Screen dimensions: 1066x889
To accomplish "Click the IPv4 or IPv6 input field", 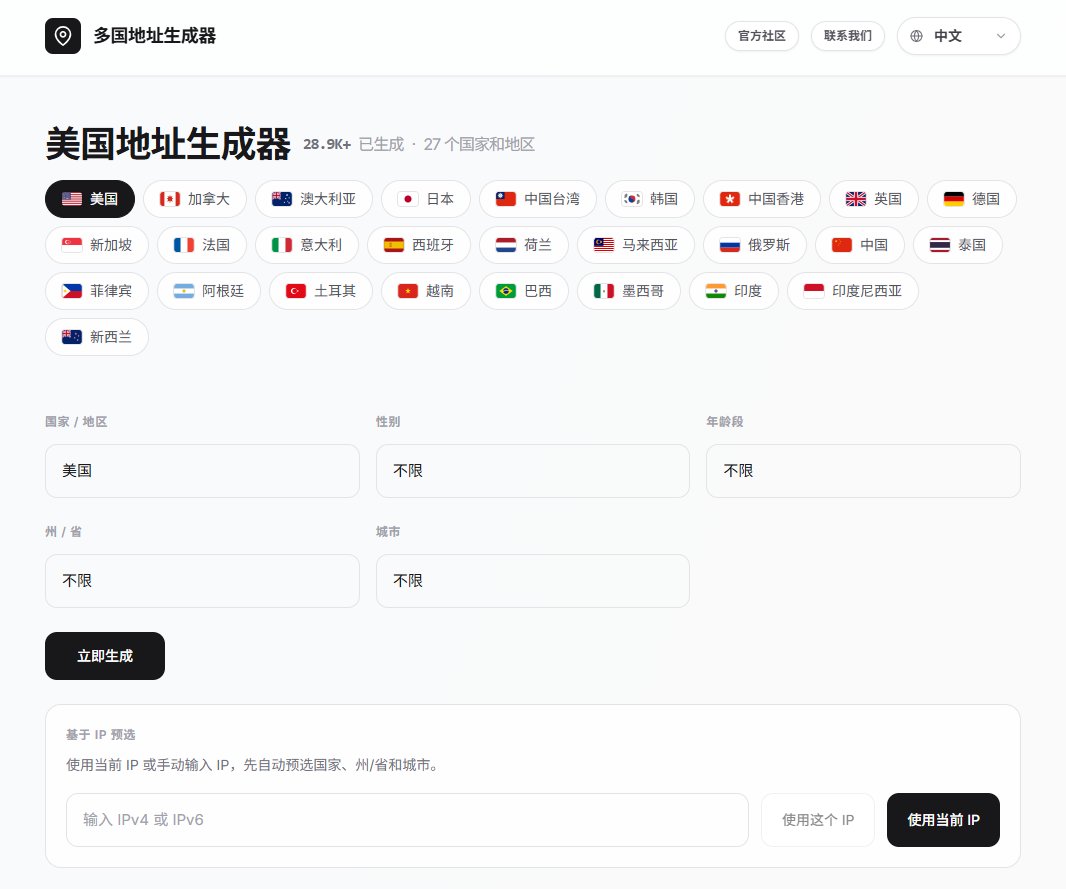I will tap(407, 820).
